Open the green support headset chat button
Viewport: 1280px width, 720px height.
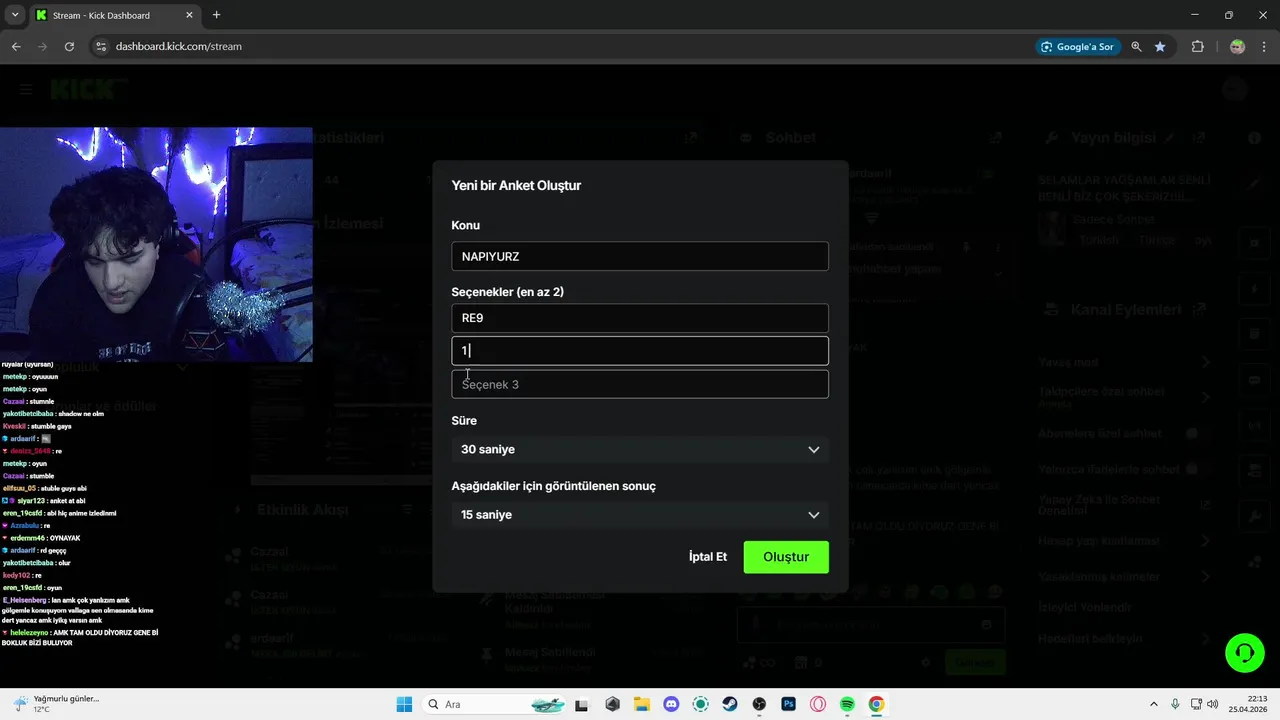click(x=1245, y=653)
